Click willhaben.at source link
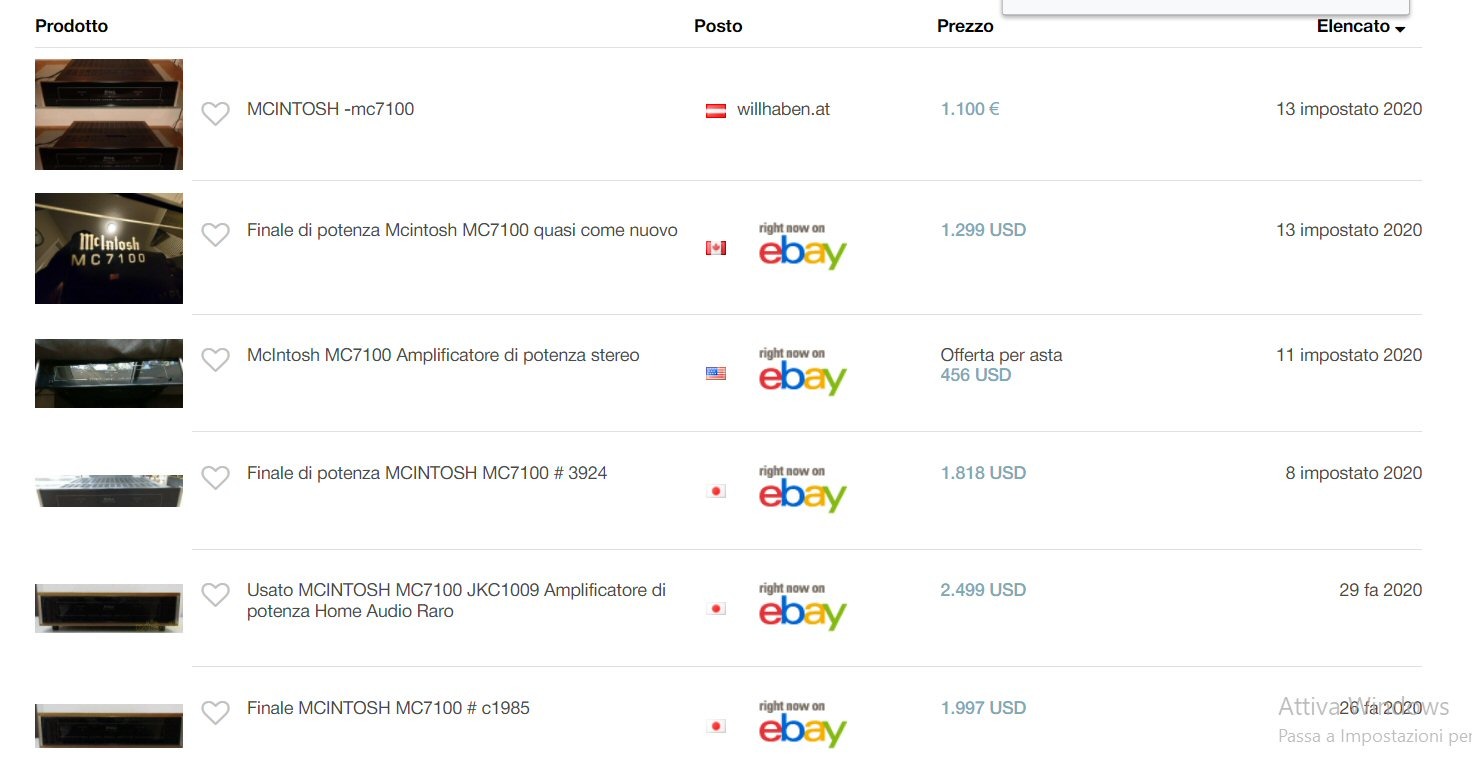The width and height of the screenshot is (1472, 775). pyautogui.click(x=783, y=109)
